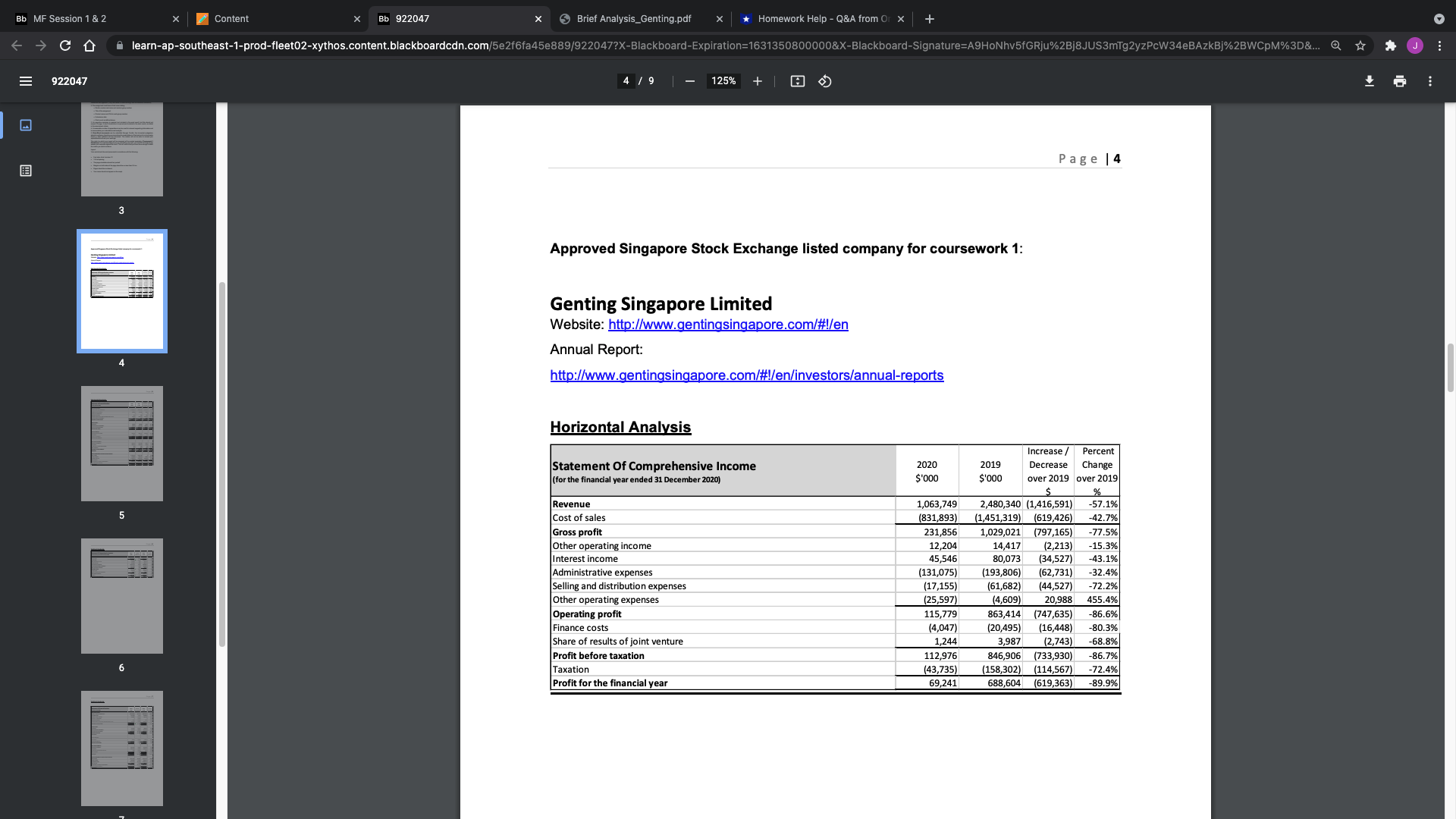The height and width of the screenshot is (819, 1456).
Task: Zoom out the PDF with the minus icon
Action: tap(689, 80)
